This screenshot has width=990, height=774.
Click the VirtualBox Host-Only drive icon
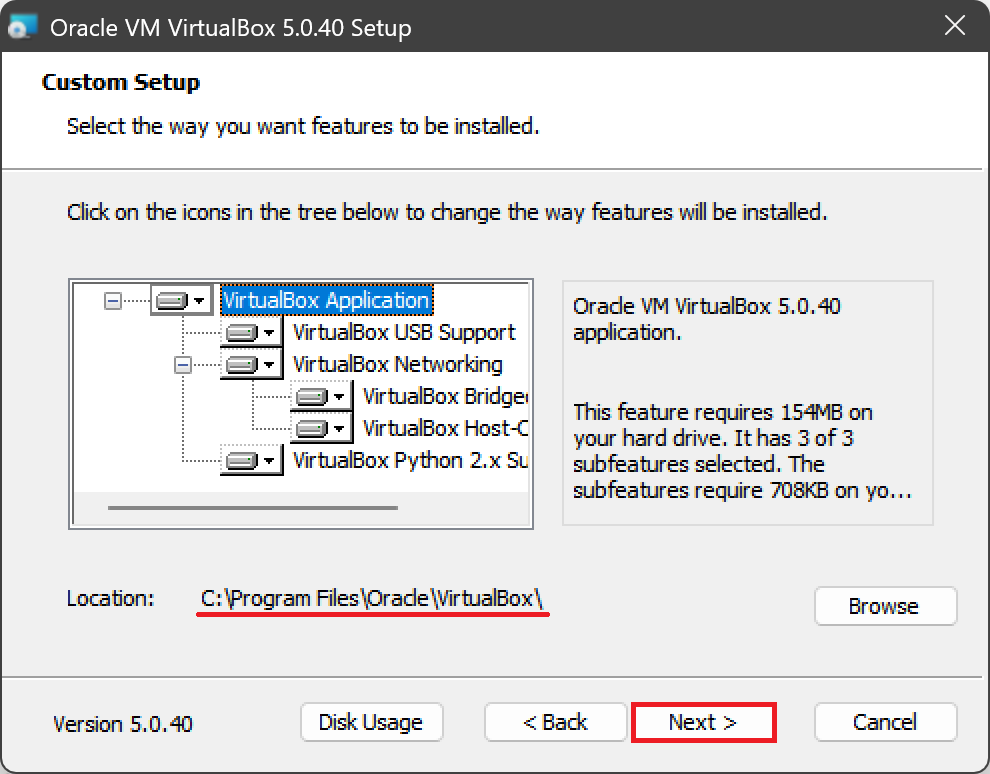pos(313,429)
